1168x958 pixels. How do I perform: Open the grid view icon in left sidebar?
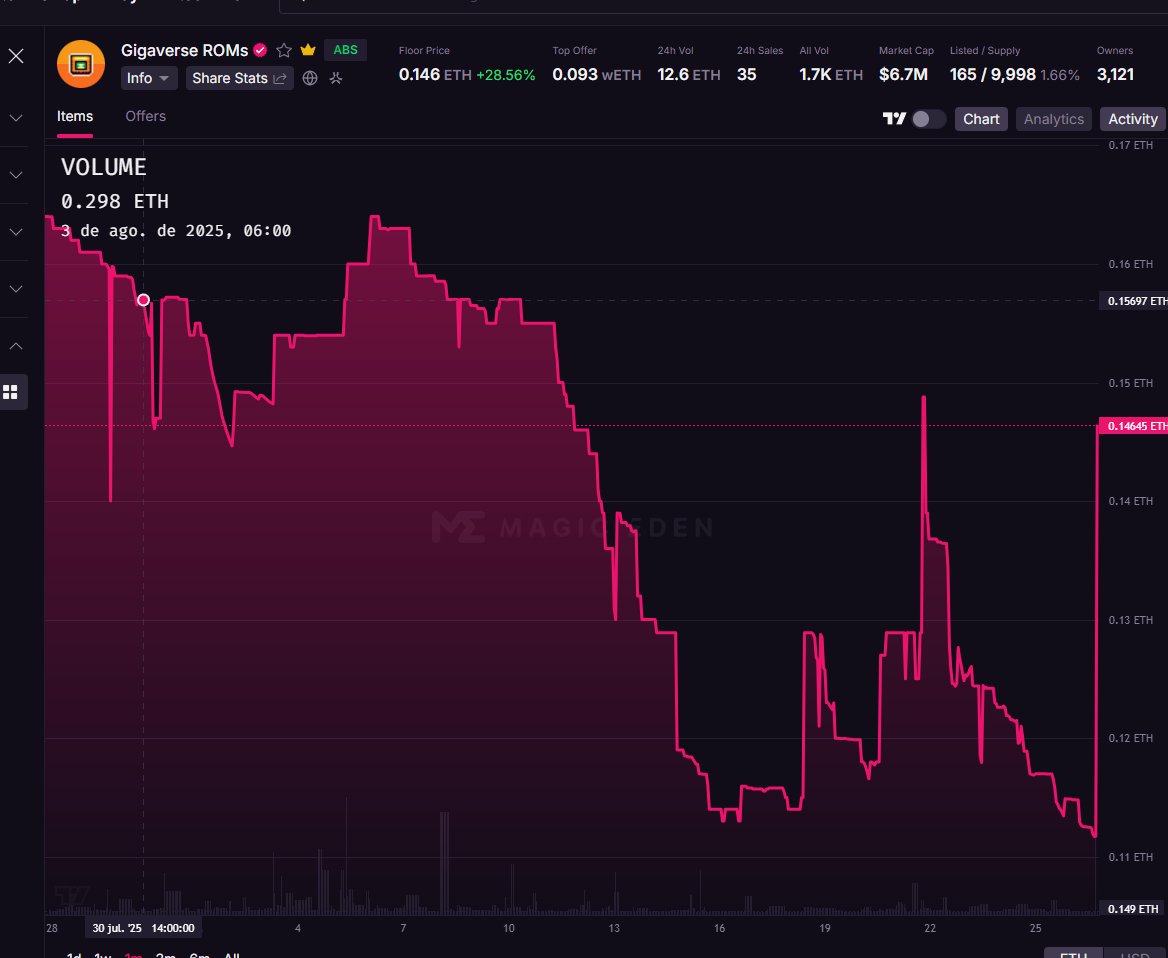[x=10, y=392]
